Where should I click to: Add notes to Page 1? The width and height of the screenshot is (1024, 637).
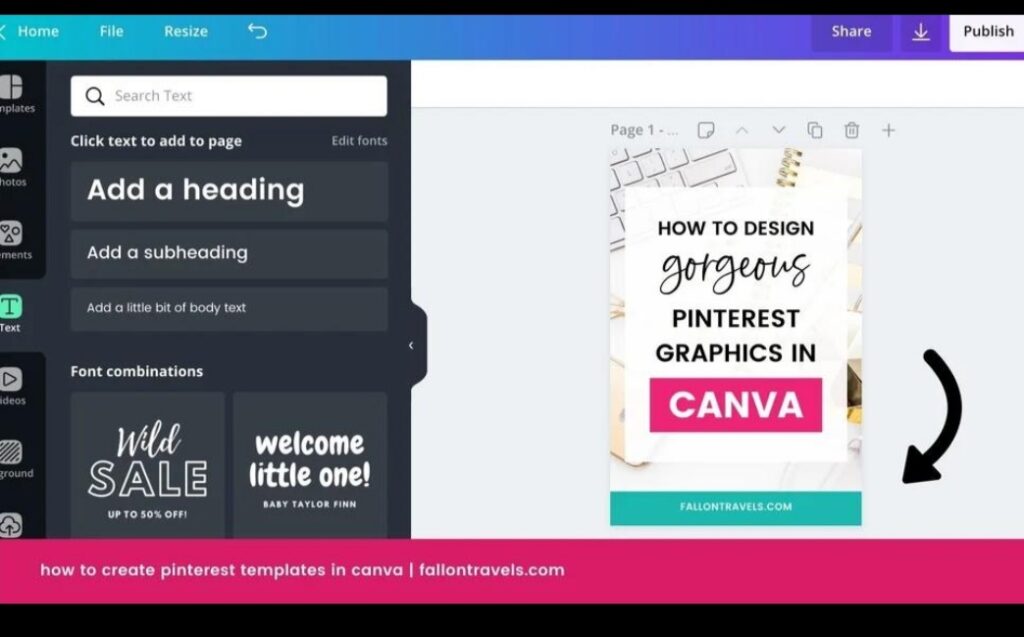click(708, 130)
